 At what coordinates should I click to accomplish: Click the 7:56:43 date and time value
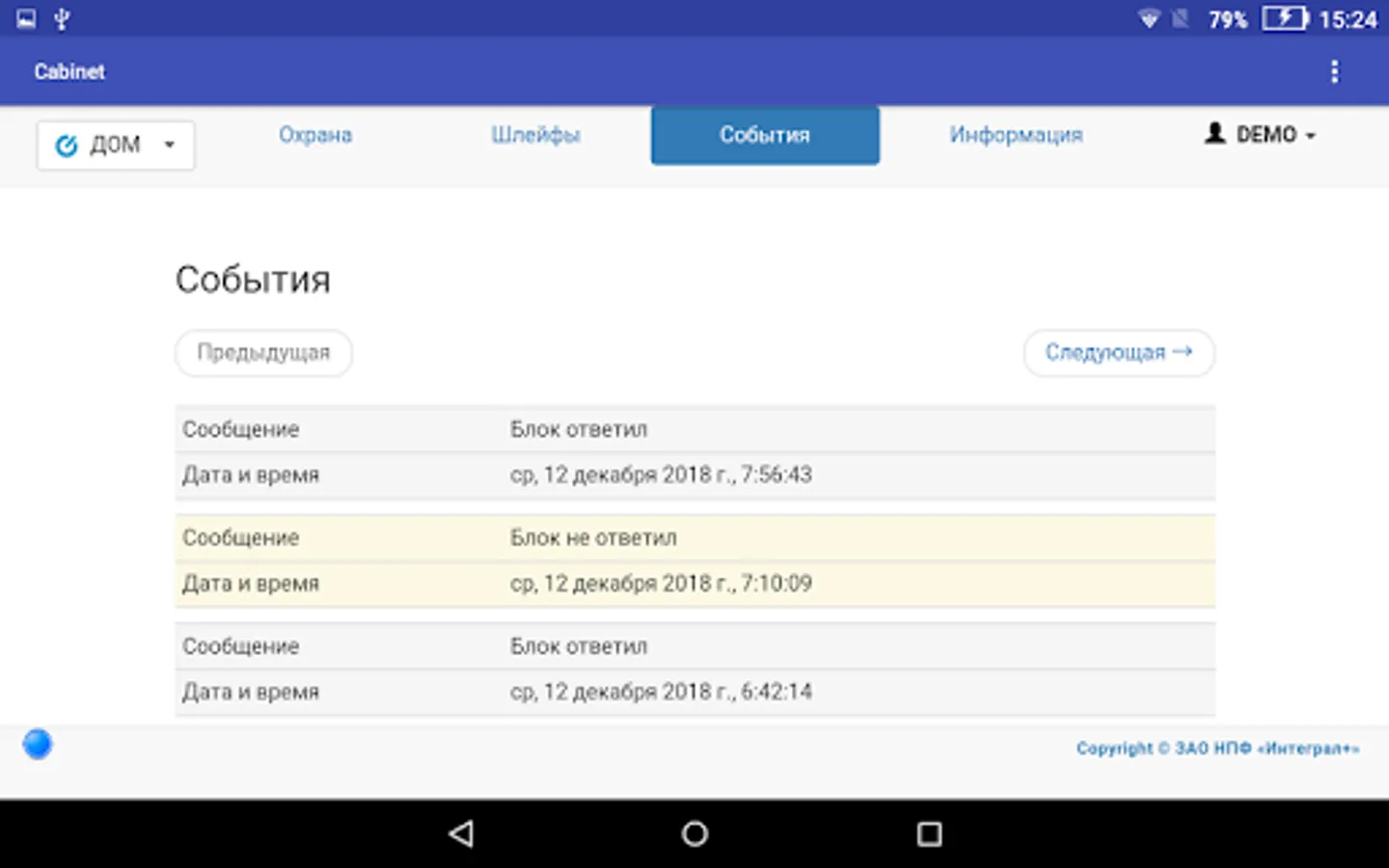pos(661,475)
